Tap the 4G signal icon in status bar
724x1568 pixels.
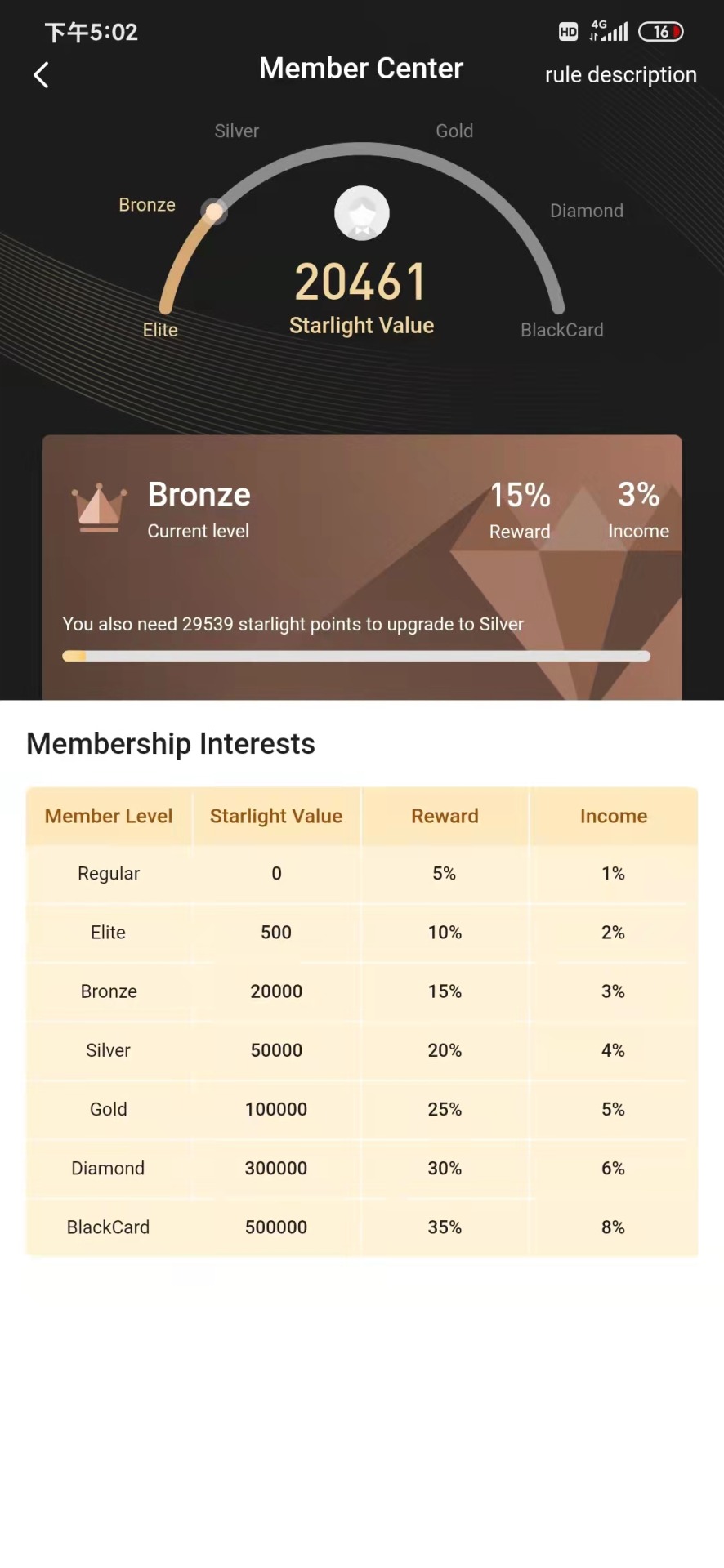(x=609, y=31)
